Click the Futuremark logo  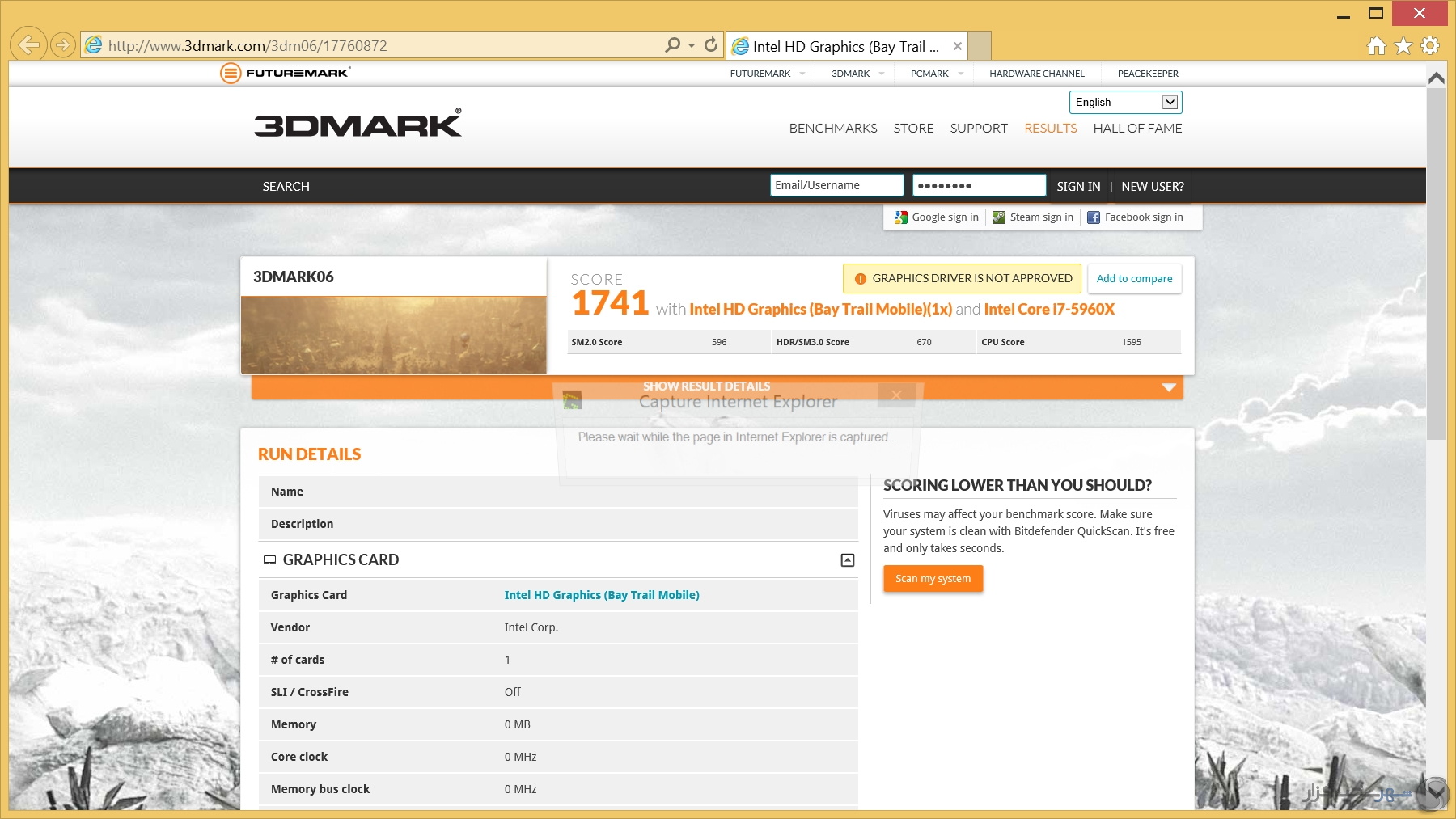[285, 73]
